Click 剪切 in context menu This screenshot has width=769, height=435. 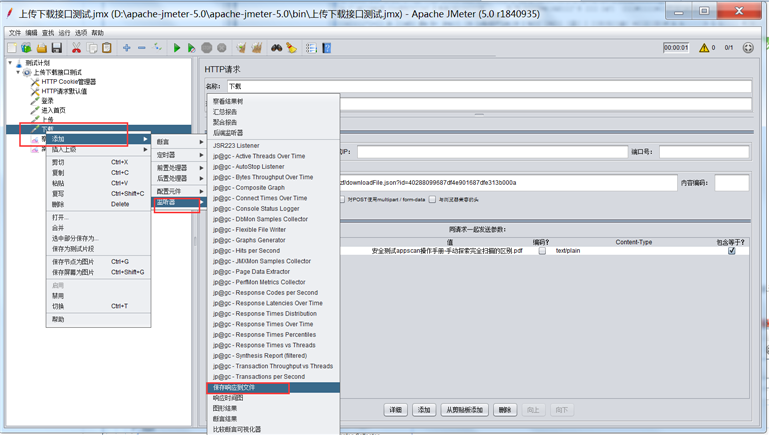pos(99,162)
